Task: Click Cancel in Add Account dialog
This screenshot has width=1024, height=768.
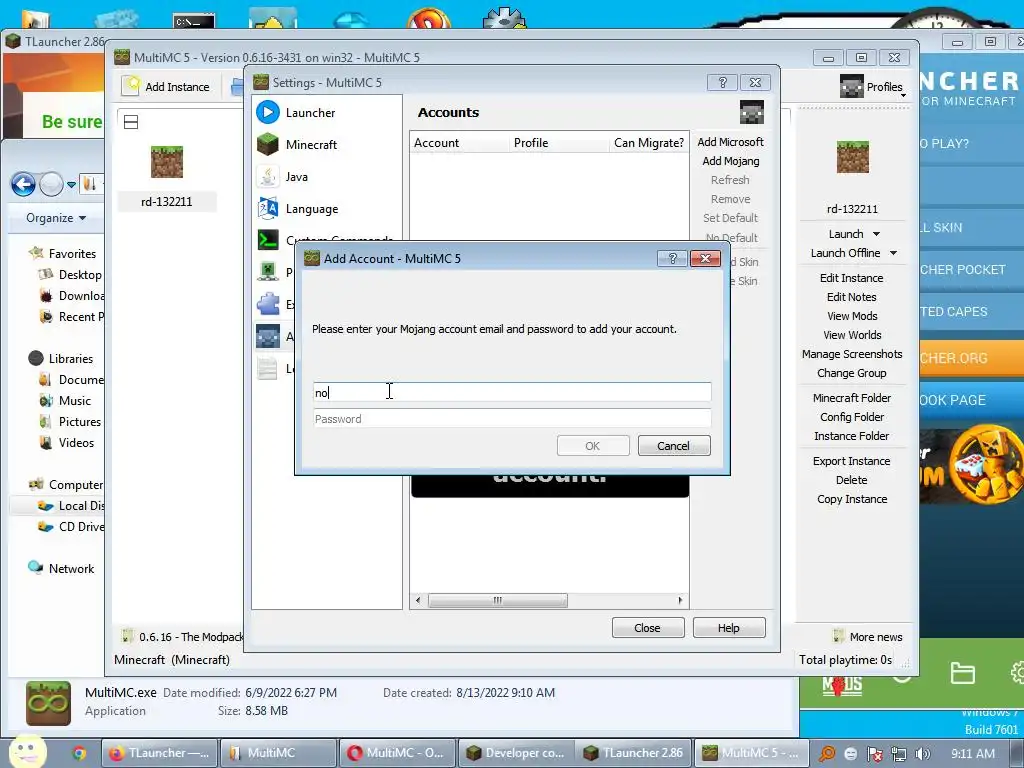Action: click(674, 445)
